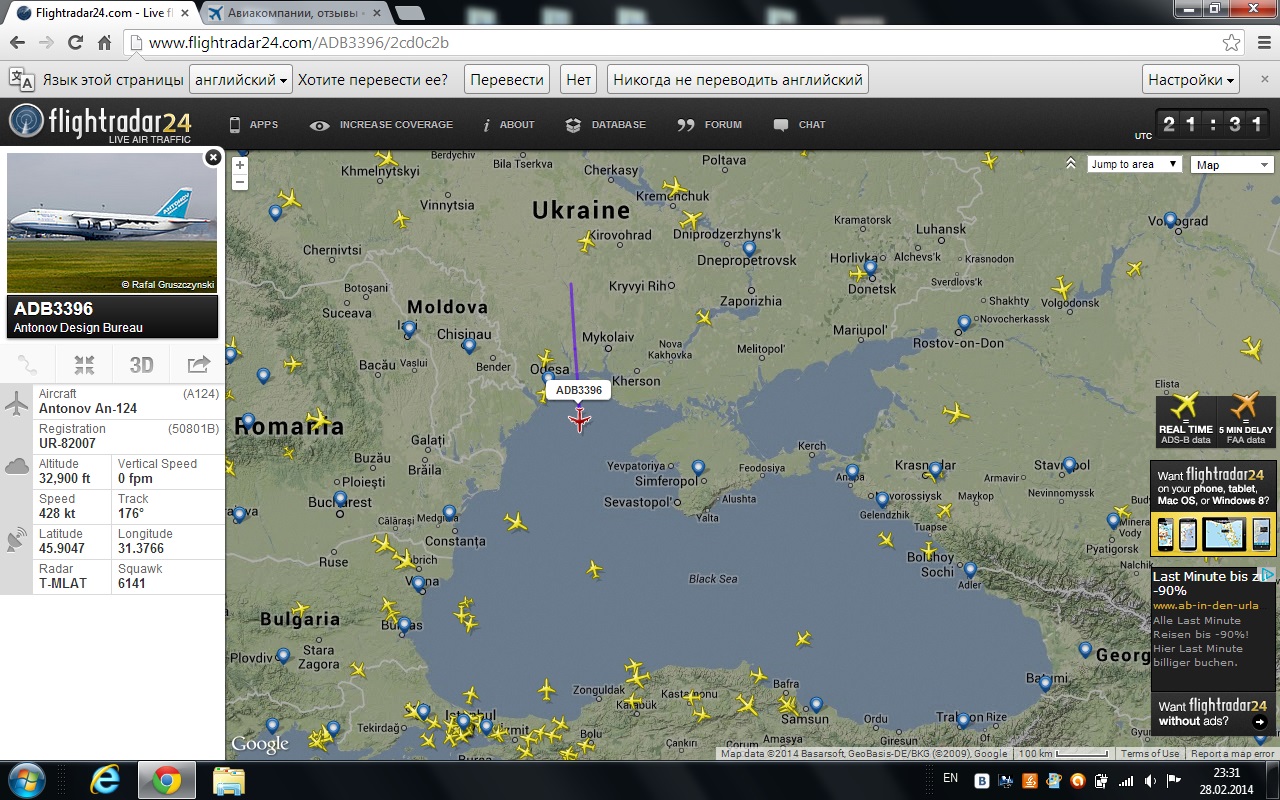The height and width of the screenshot is (800, 1280).
Task: Click the center-on-aircraft arrows icon
Action: [85, 365]
